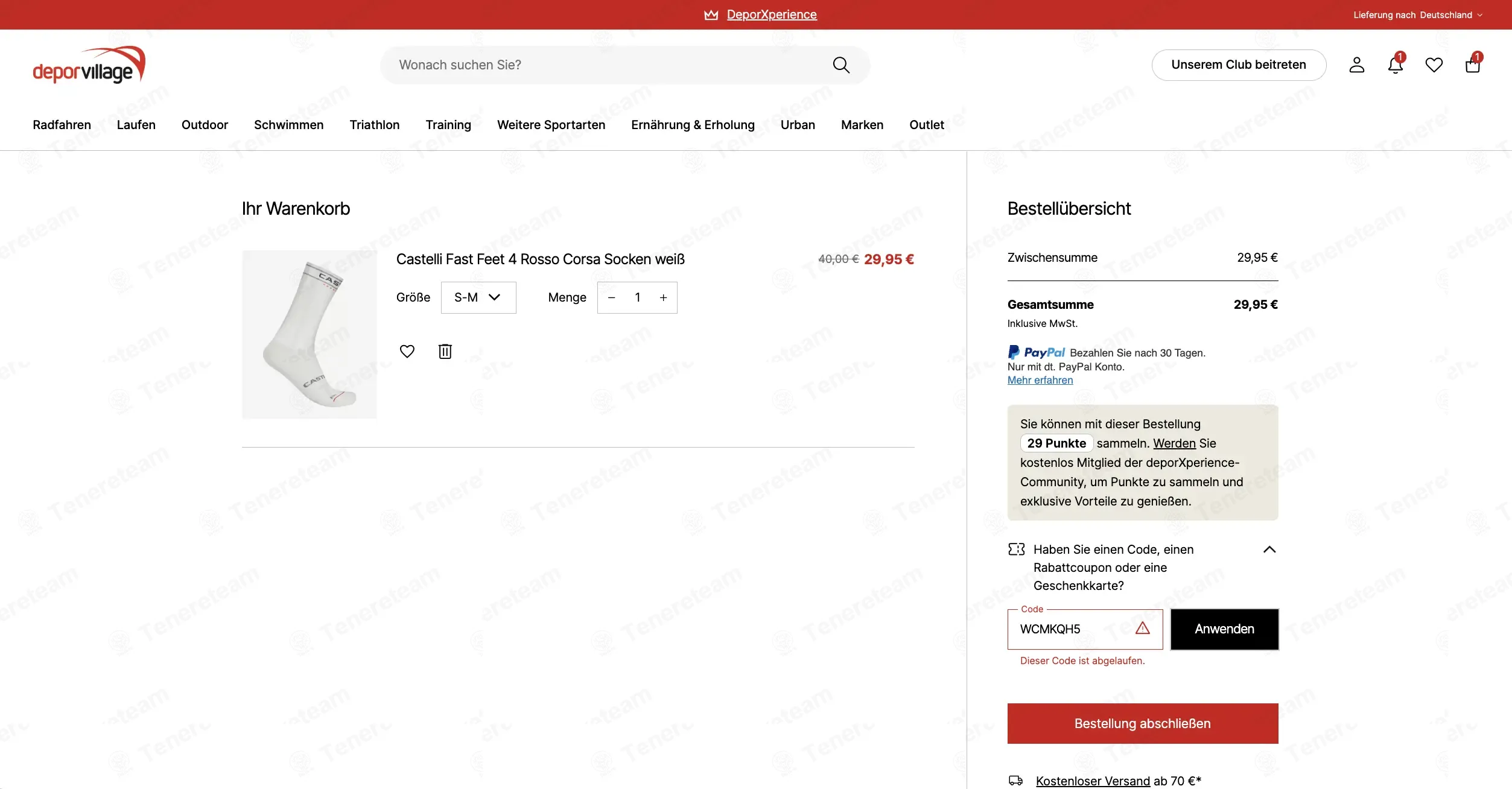Open the Triathlon menu
Screen dimensions: 1512x789
click(x=375, y=125)
